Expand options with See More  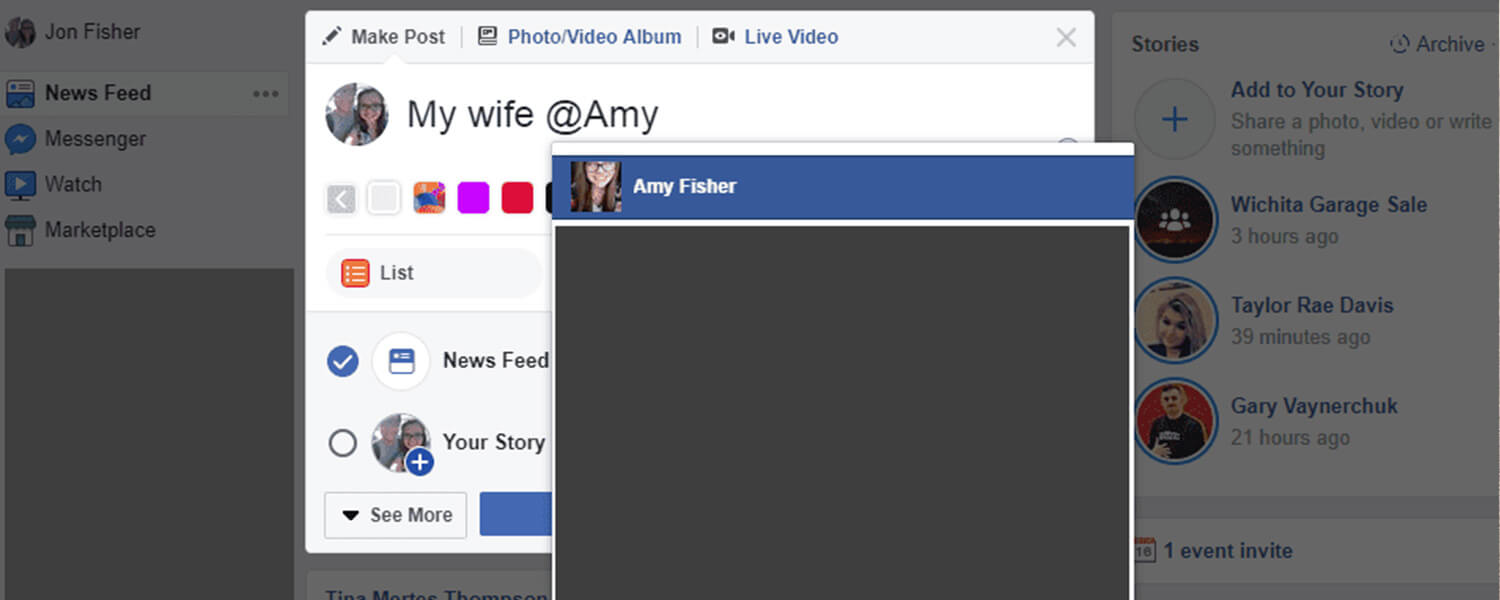pyautogui.click(x=396, y=515)
